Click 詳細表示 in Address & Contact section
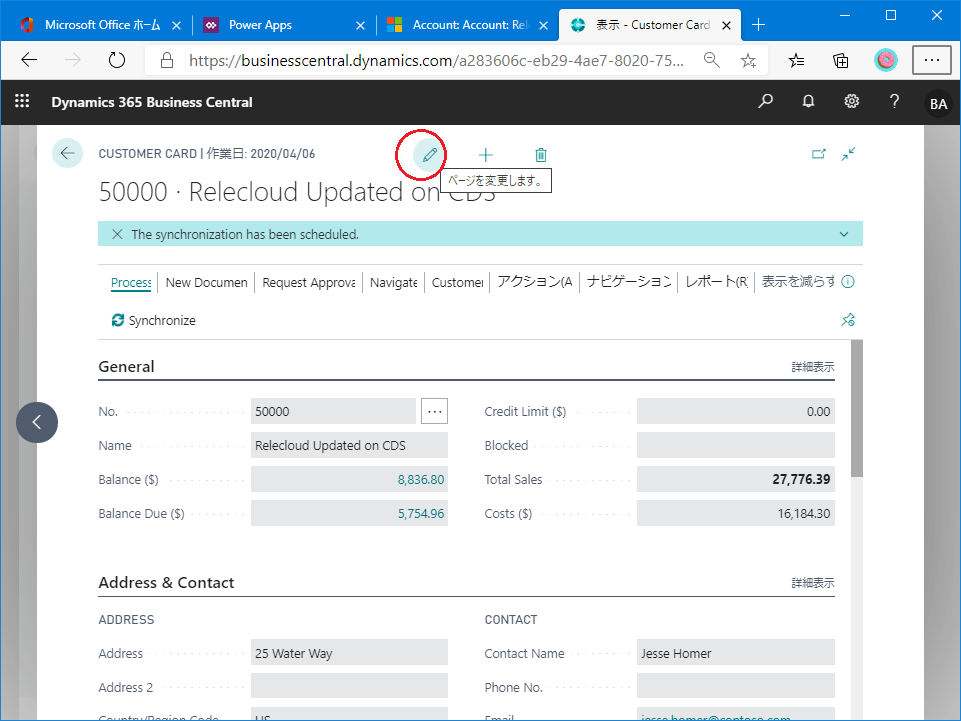Screen dimensions: 961x721 tap(813, 582)
